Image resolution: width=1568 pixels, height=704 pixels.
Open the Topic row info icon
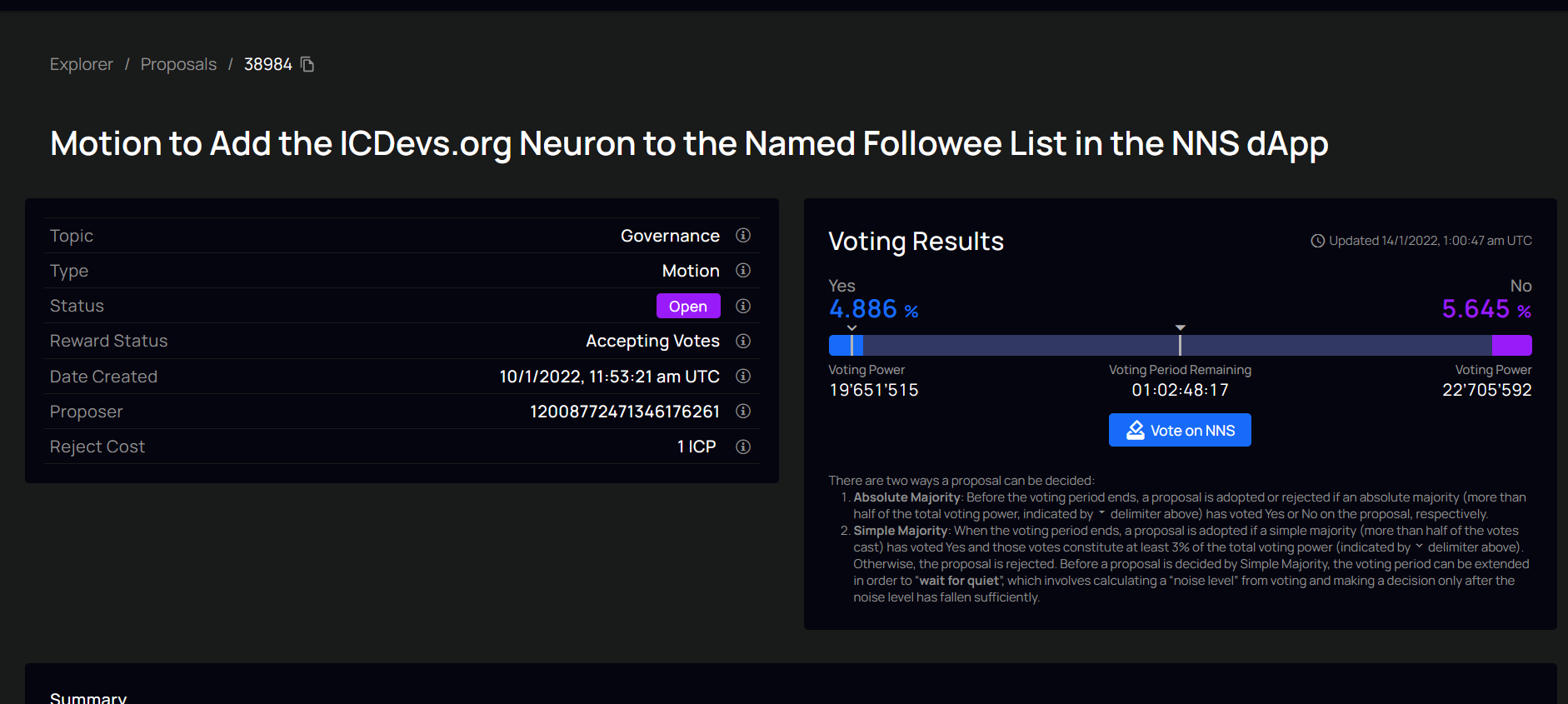743,236
